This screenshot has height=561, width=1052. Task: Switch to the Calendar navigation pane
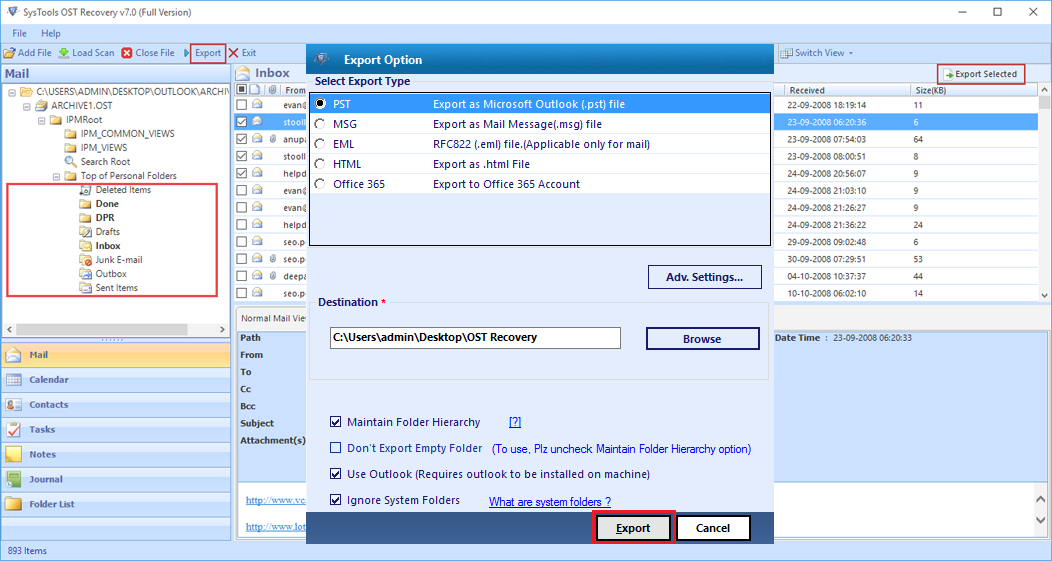(x=116, y=380)
